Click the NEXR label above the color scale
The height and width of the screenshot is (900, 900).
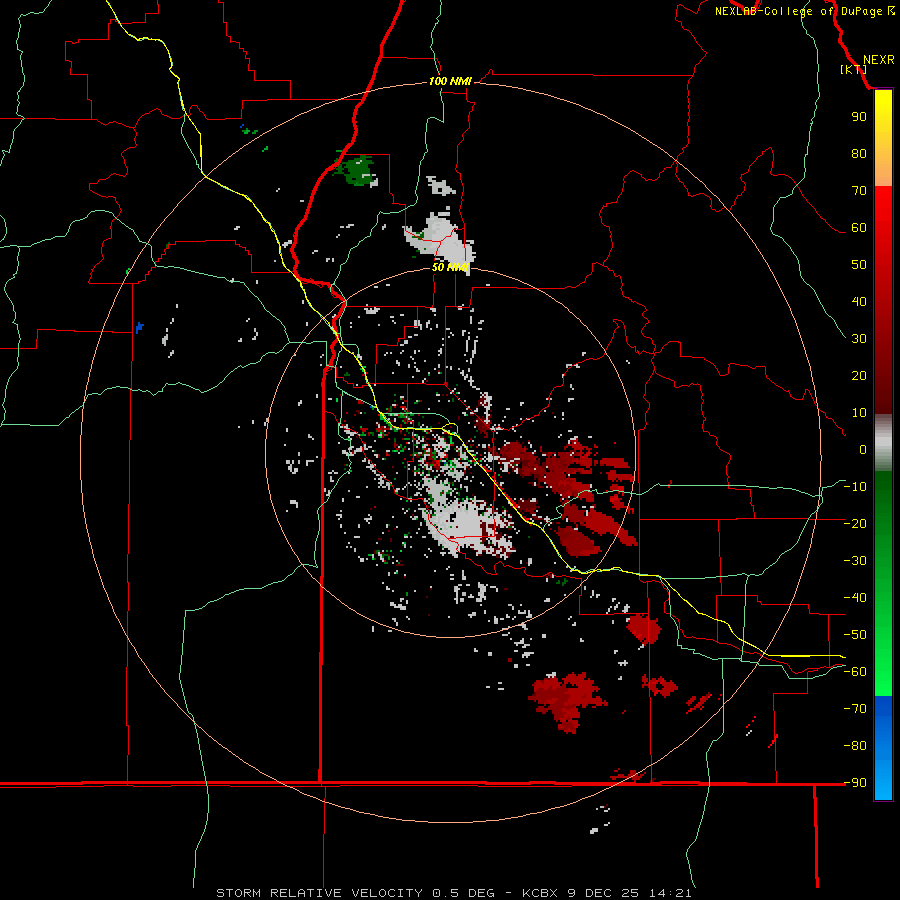point(878,60)
